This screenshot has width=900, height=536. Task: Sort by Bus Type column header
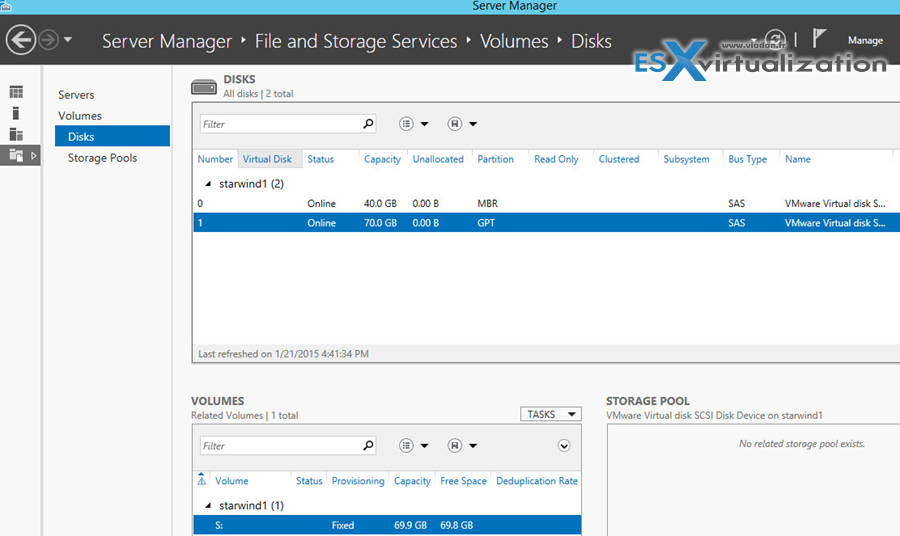pos(747,159)
